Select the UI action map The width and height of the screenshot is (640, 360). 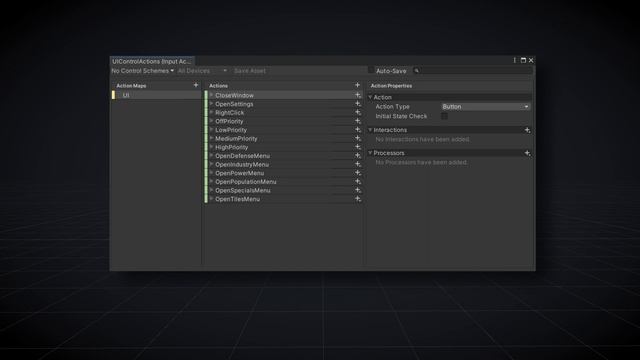click(156, 95)
